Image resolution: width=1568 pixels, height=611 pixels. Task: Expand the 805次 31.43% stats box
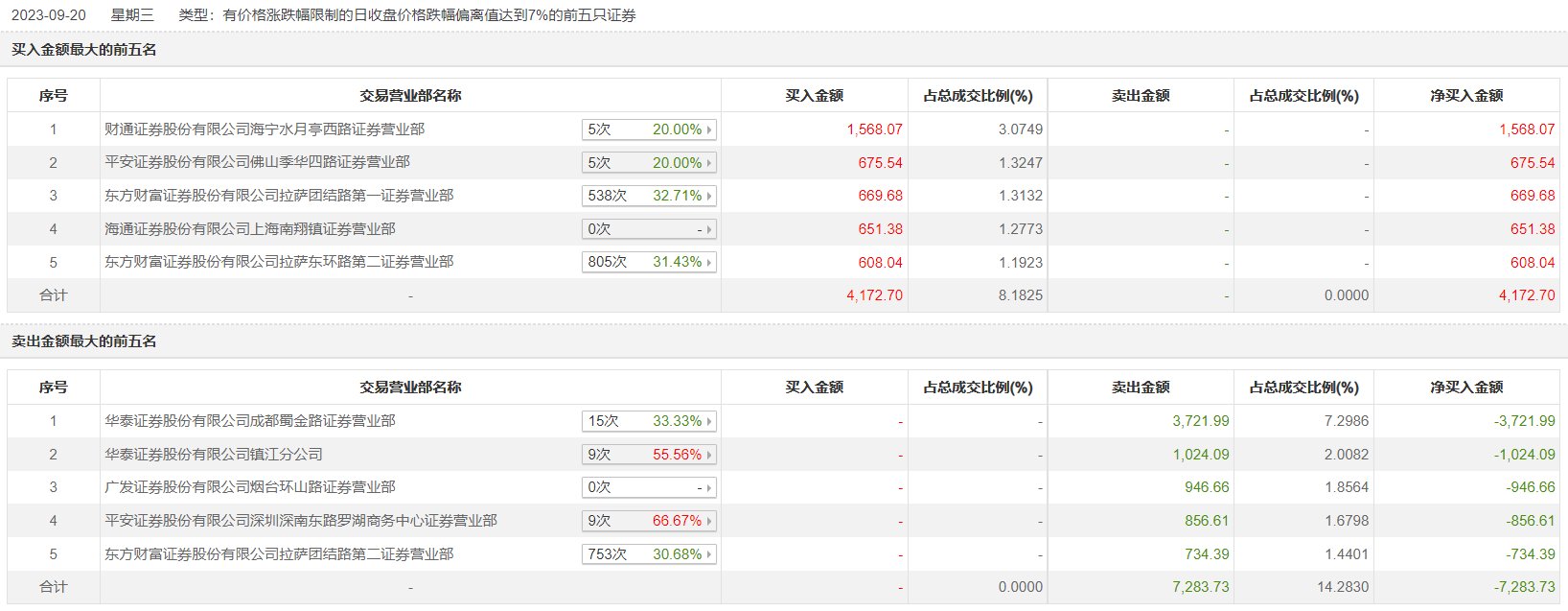coord(649,262)
